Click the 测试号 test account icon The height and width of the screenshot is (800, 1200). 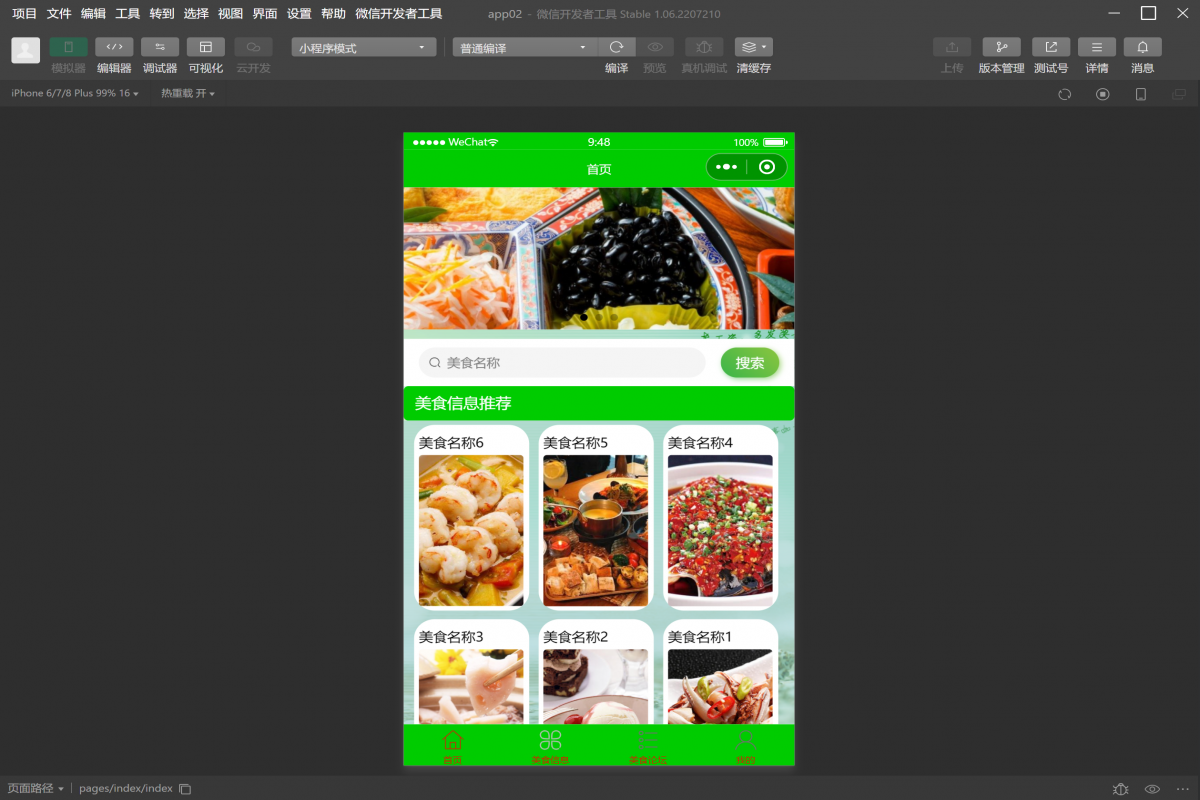1051,47
